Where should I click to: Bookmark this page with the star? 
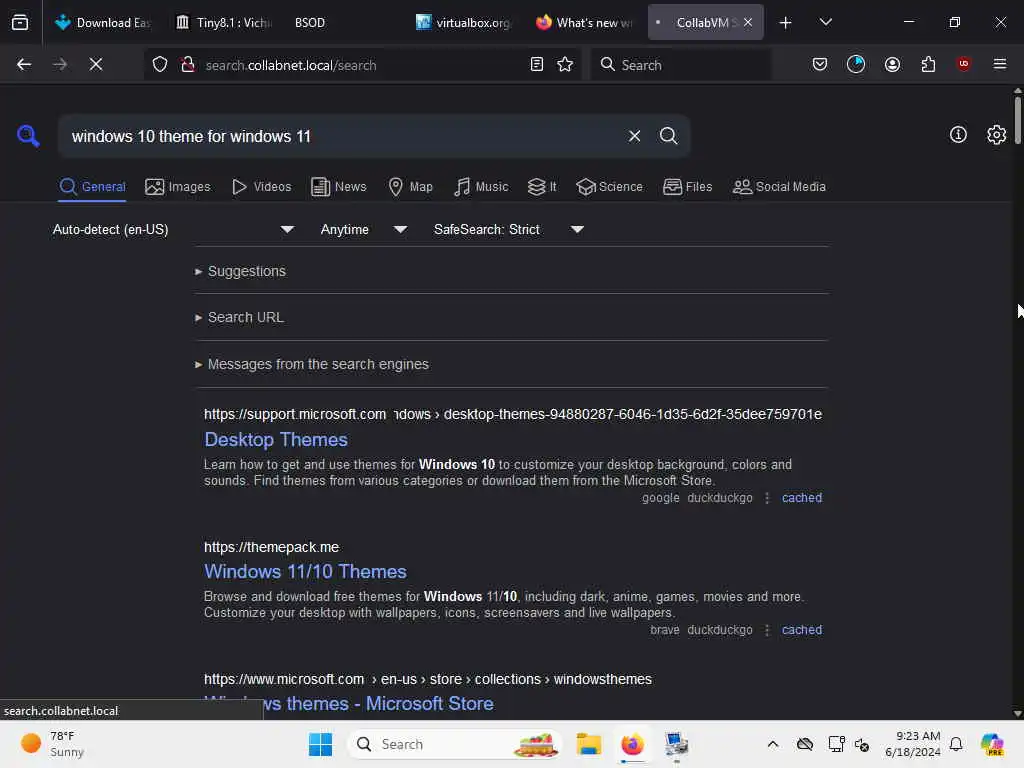(565, 64)
